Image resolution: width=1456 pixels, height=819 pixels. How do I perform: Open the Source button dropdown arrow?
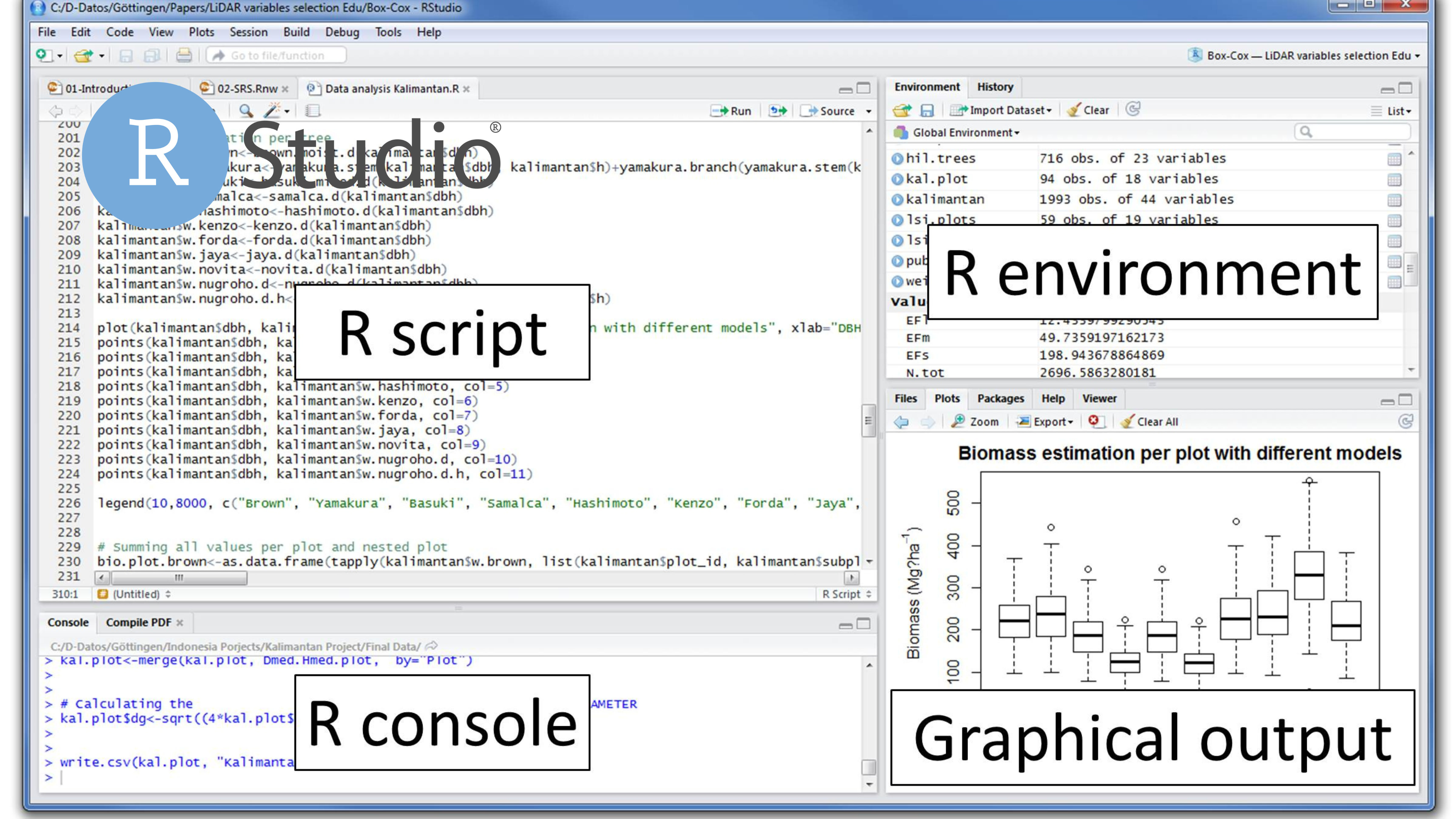(869, 111)
